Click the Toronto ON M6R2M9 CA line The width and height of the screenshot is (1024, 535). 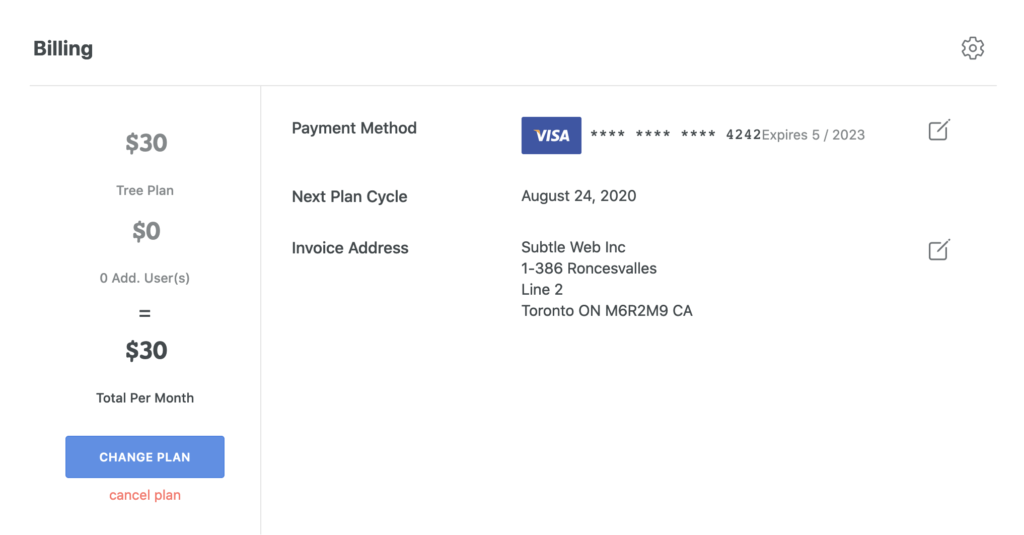pos(607,311)
